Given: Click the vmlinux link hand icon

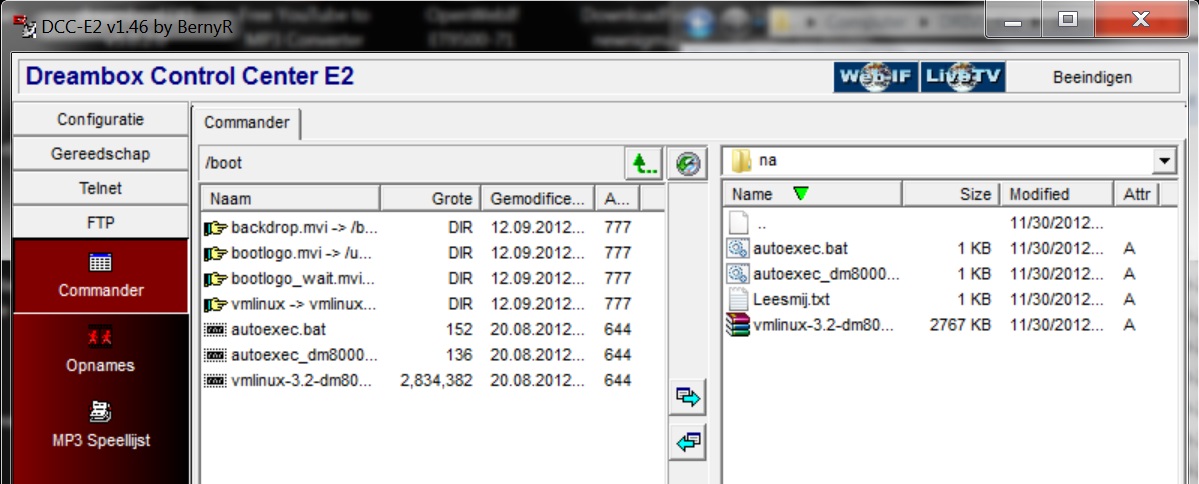Looking at the screenshot, I should click(216, 304).
